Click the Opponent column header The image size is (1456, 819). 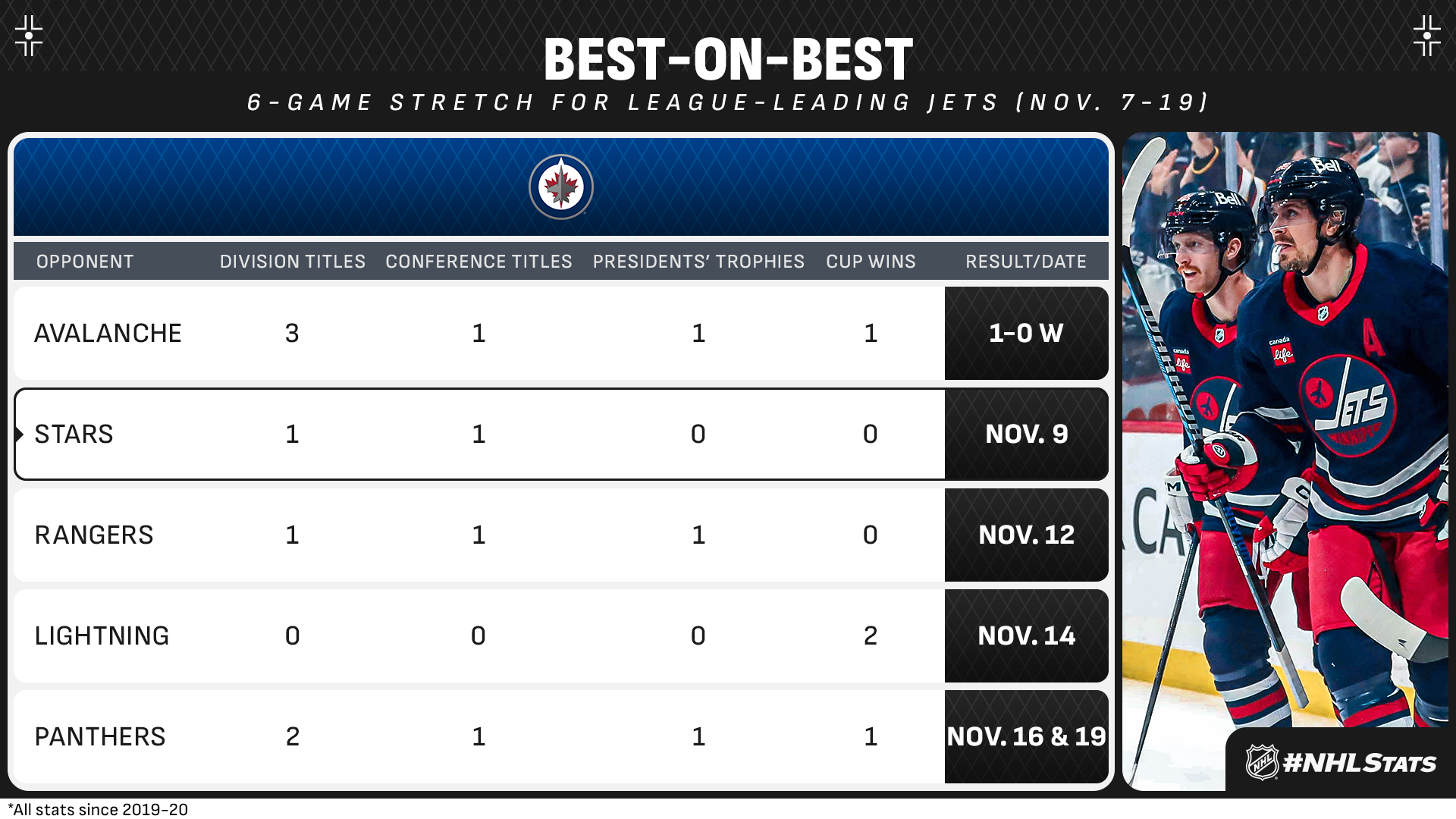tap(85, 262)
